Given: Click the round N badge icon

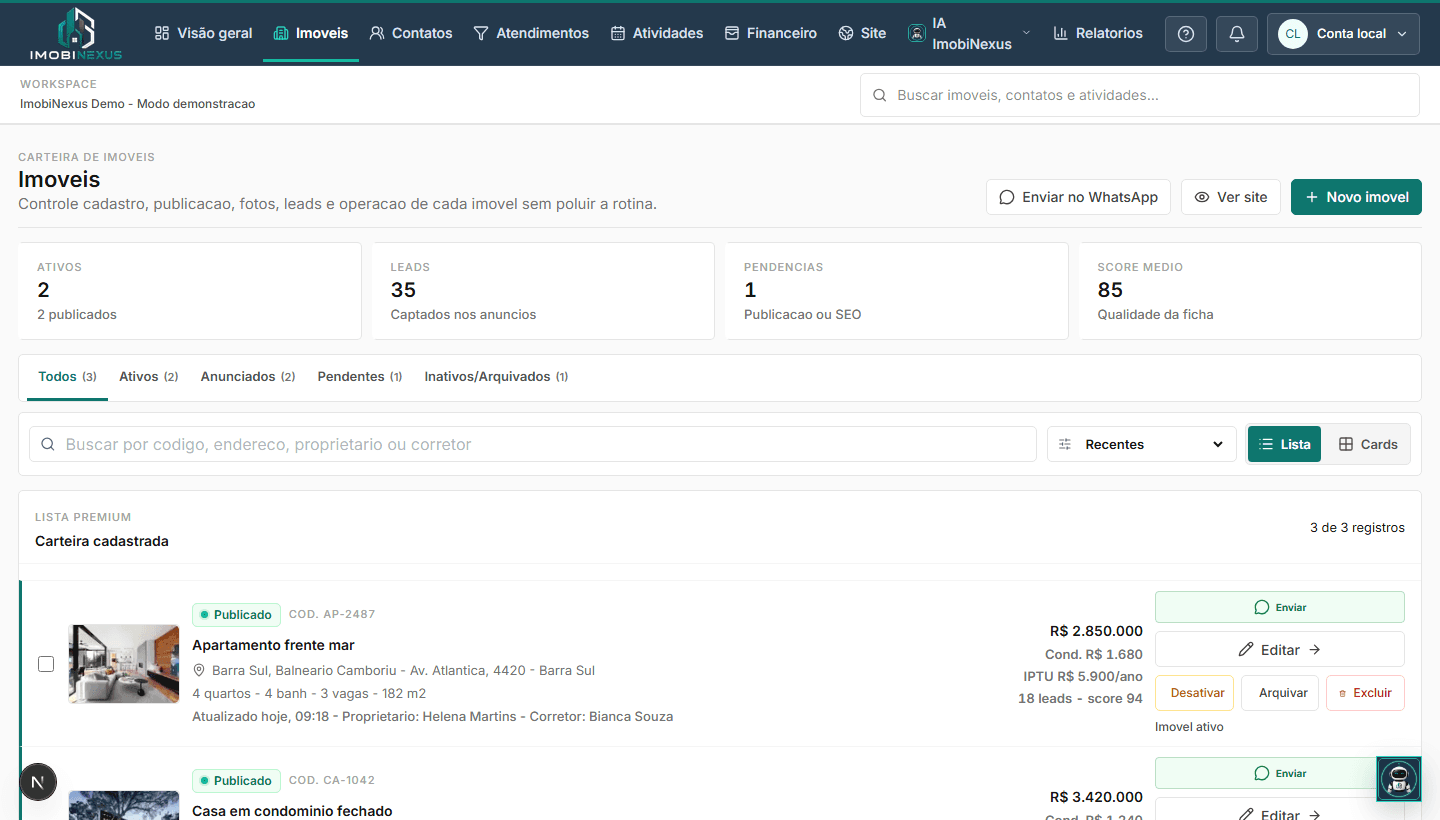Looking at the screenshot, I should [x=38, y=782].
